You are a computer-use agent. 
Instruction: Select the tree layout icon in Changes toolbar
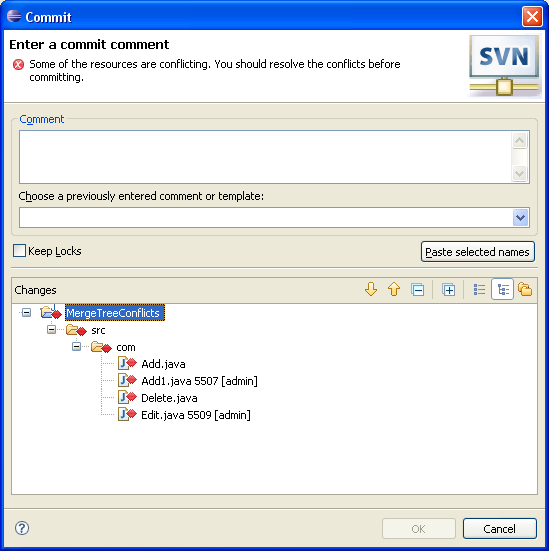(x=503, y=290)
